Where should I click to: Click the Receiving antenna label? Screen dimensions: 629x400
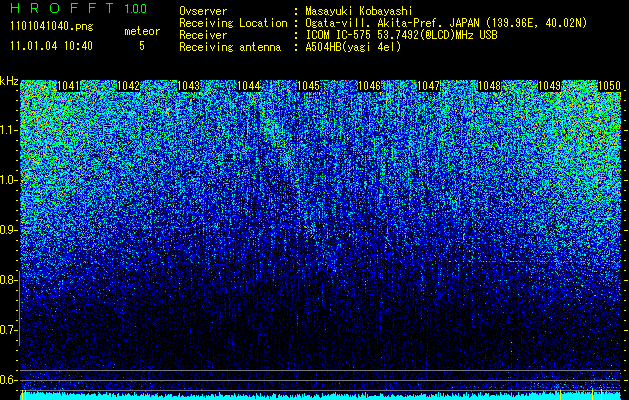[x=230, y=47]
